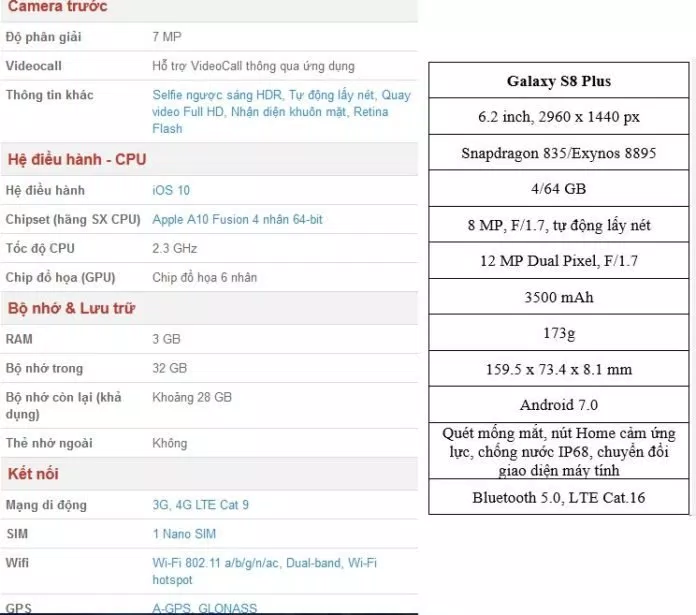Select the 'Snapdragon 835/Exynos 8895' cell
This screenshot has width=696, height=615.
[559, 153]
